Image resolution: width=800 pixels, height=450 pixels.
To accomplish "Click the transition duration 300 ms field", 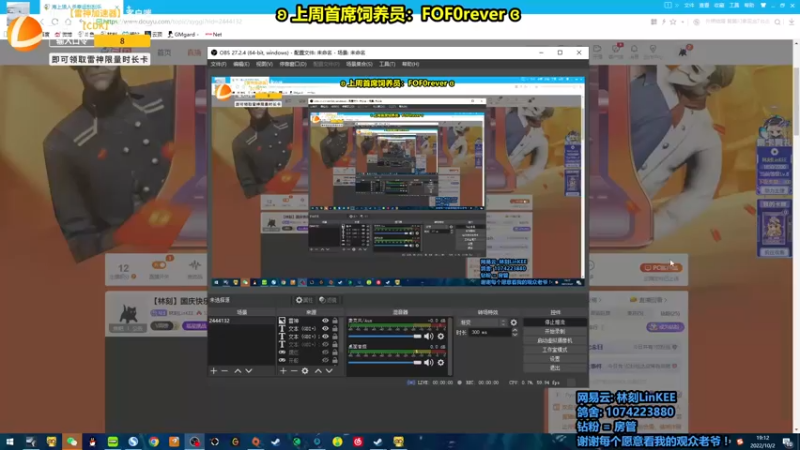I will pyautogui.click(x=489, y=332).
